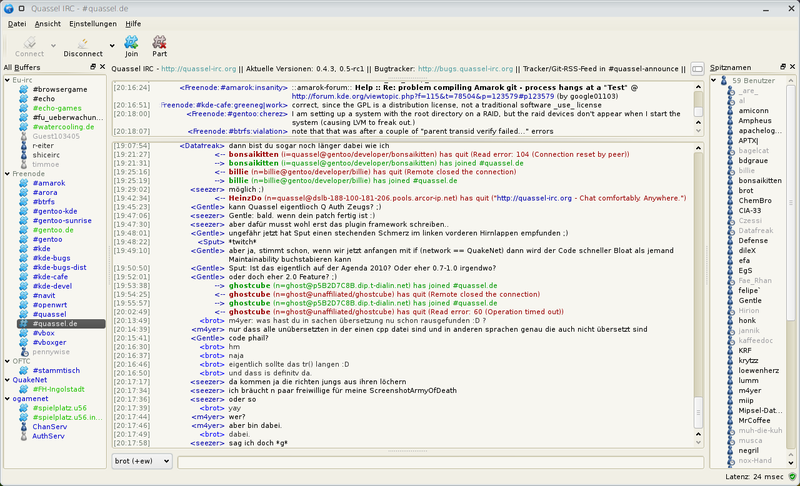This screenshot has height=486, width=800.
Task: Select user Gentle in nick list
Action: tap(749, 300)
